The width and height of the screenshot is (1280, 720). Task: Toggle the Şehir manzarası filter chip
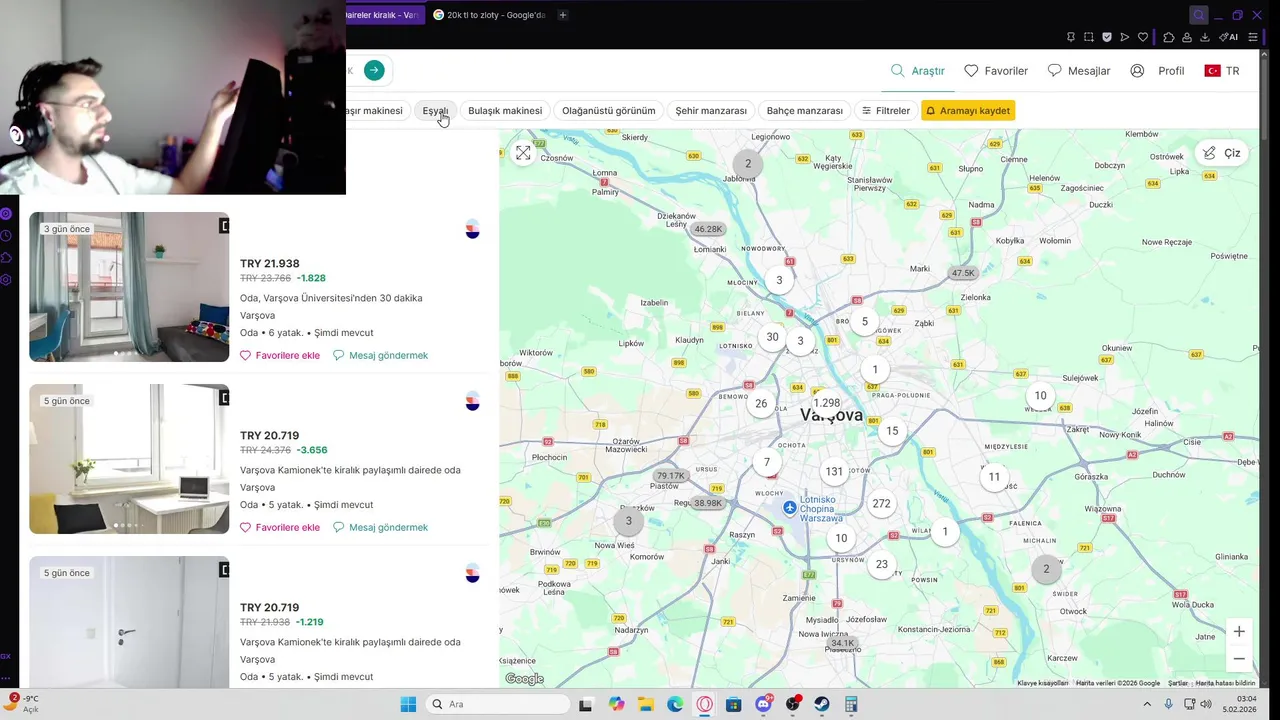[x=711, y=111]
